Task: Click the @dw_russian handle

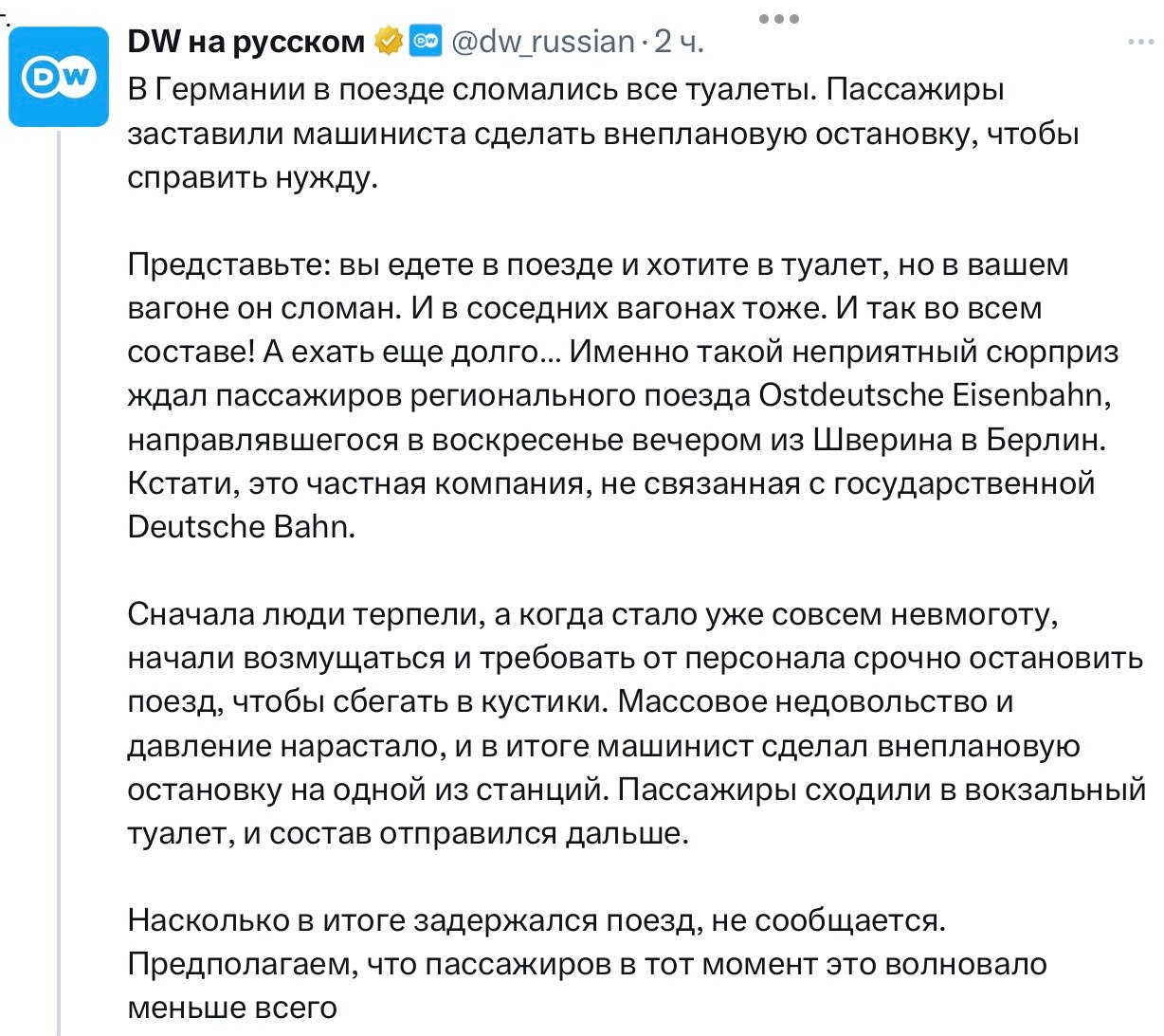Action: click(543, 42)
